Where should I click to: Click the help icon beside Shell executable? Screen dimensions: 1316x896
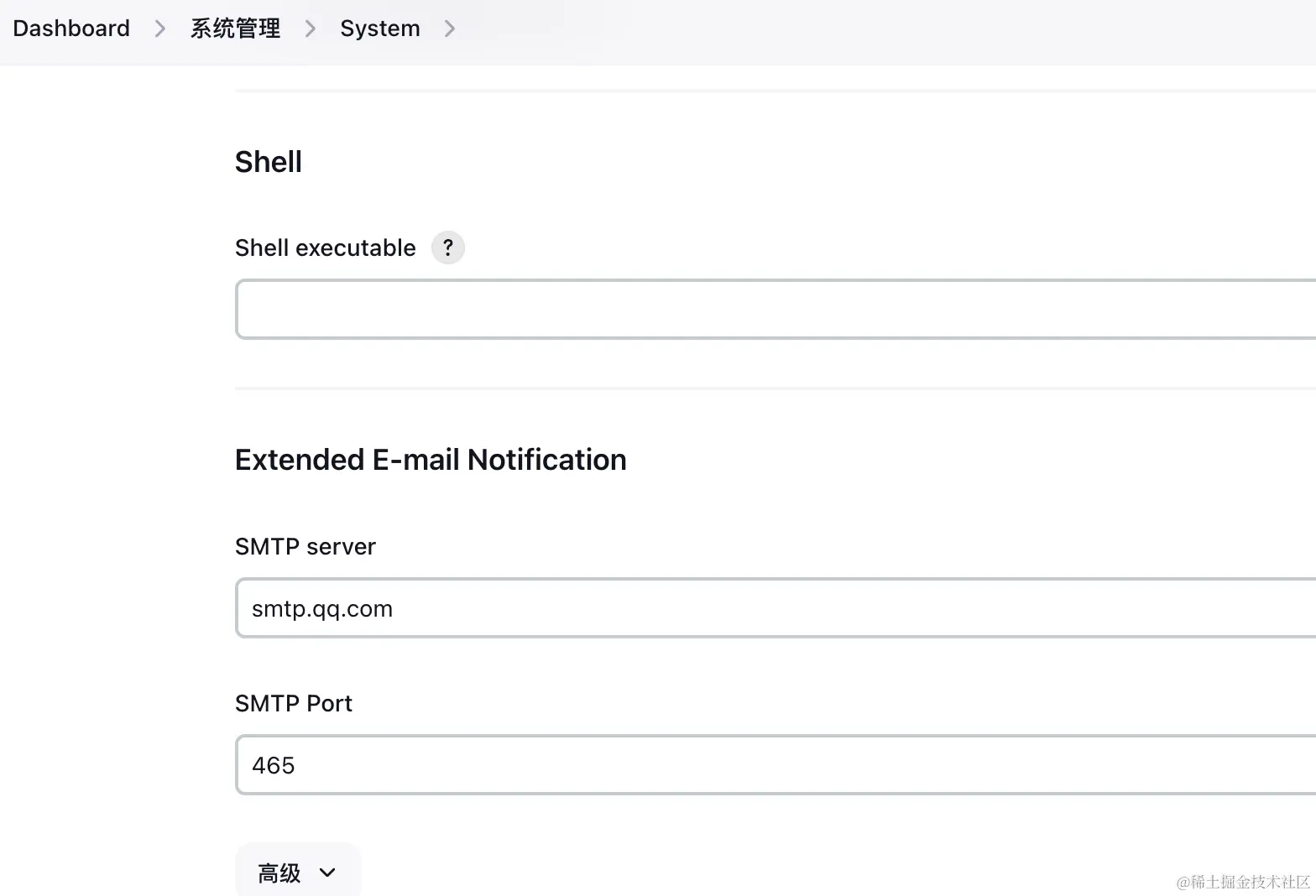(448, 247)
